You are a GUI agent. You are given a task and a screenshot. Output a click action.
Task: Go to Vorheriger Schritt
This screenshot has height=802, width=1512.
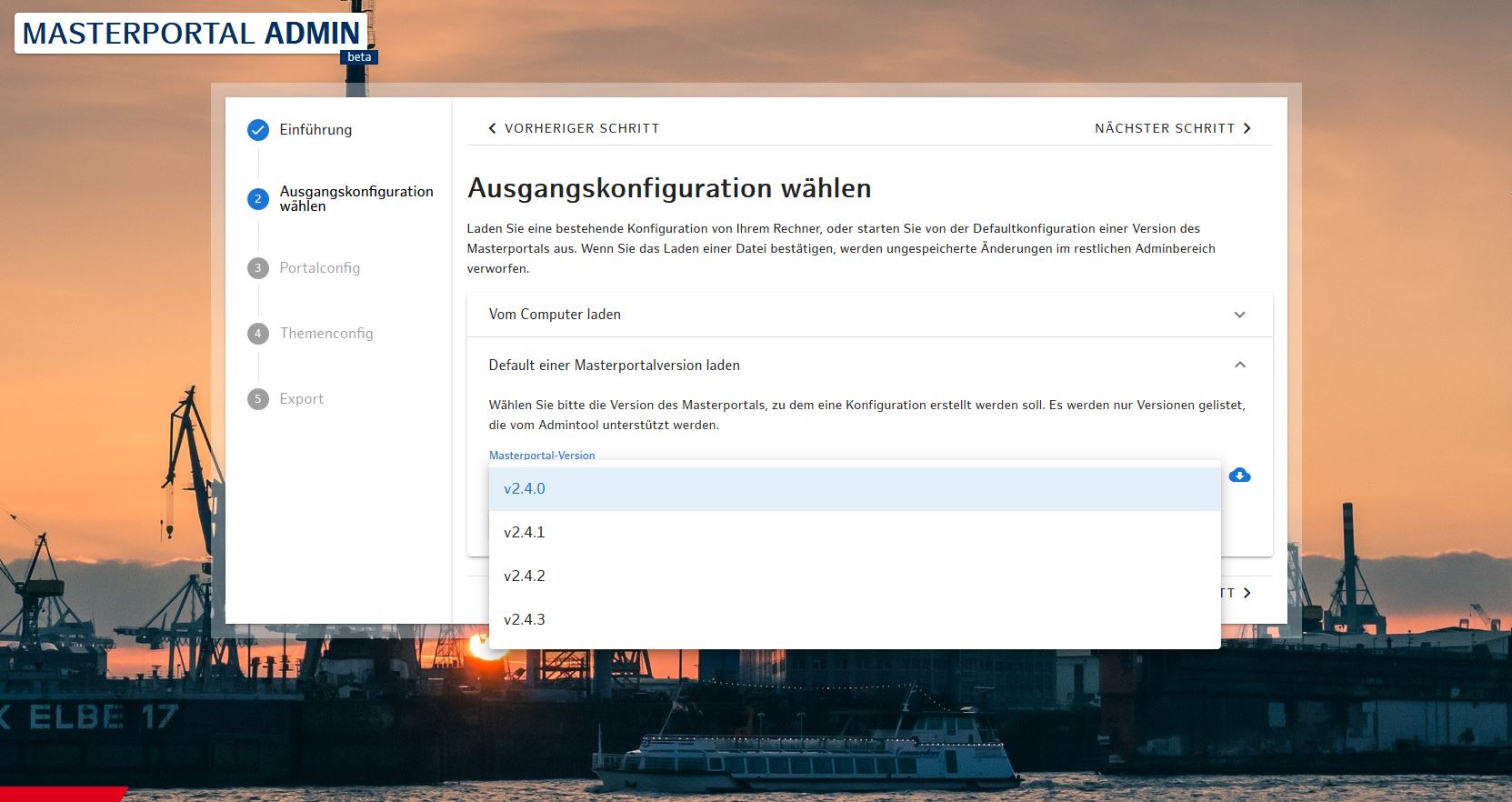click(x=574, y=128)
